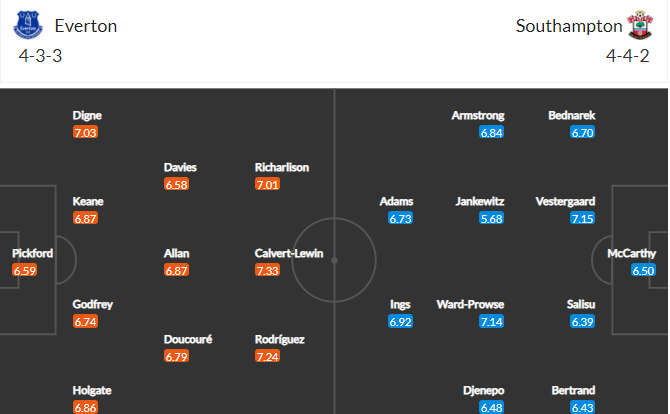Select player Ings in Southampton lineup
The height and width of the screenshot is (414, 670).
400,305
